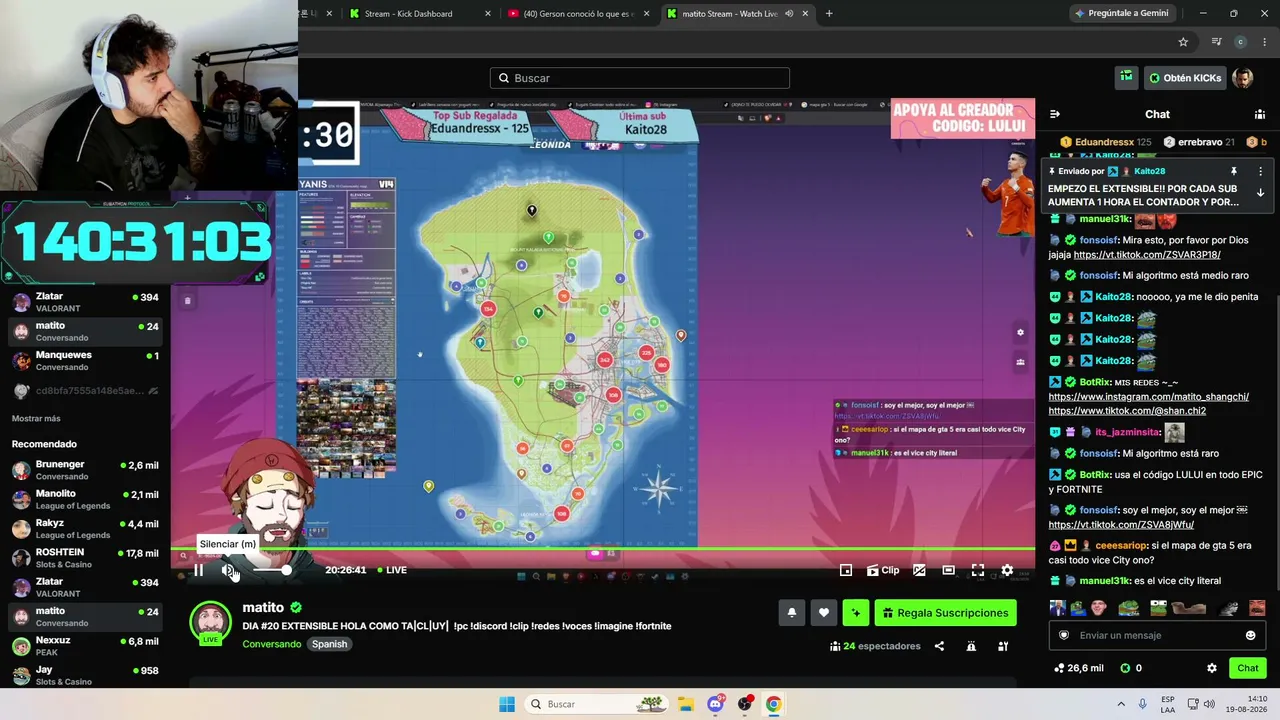
Task: Open the Windows Start menu
Action: 507,704
